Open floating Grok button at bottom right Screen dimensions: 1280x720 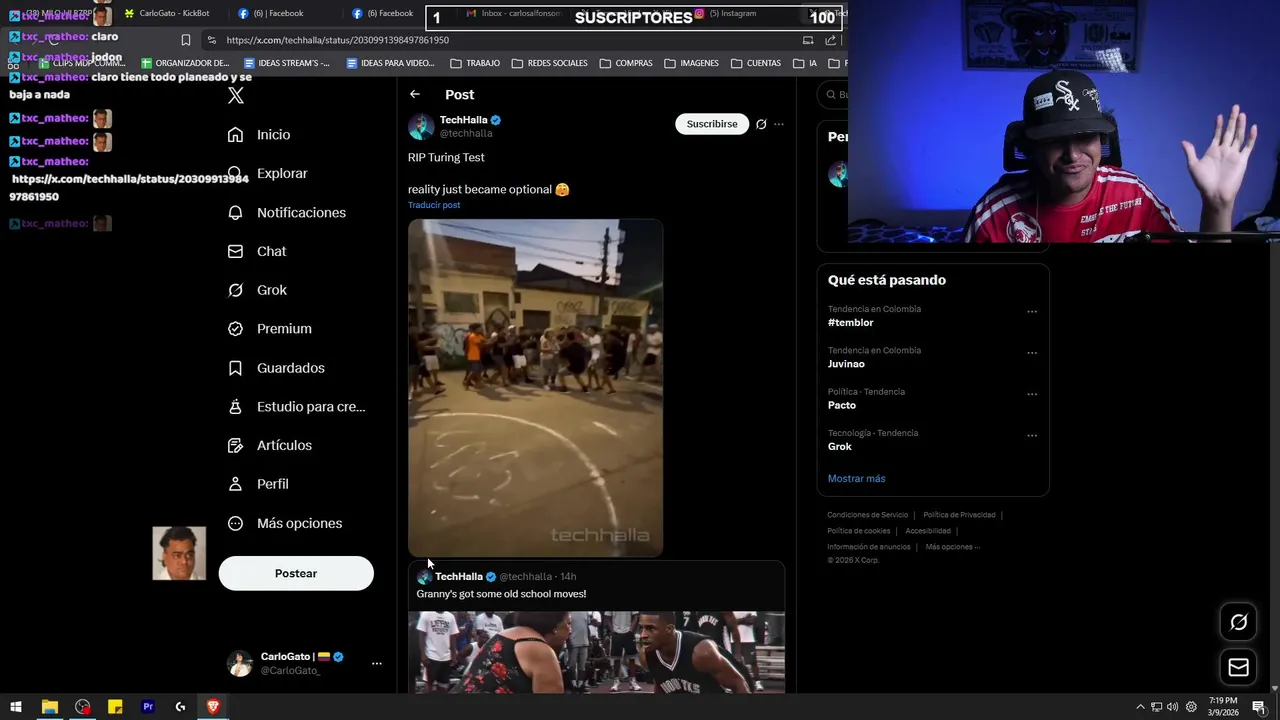(x=1238, y=623)
